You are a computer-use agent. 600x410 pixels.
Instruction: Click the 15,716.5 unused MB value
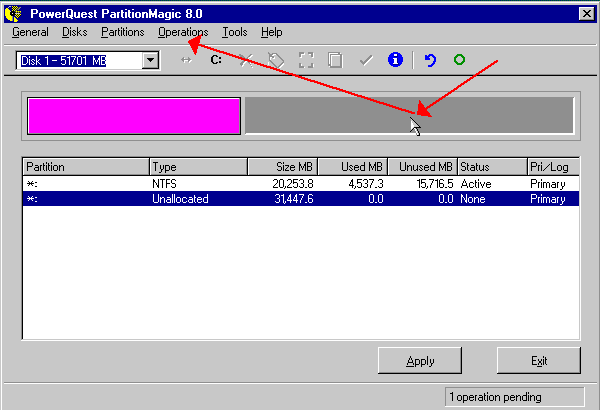(x=435, y=184)
